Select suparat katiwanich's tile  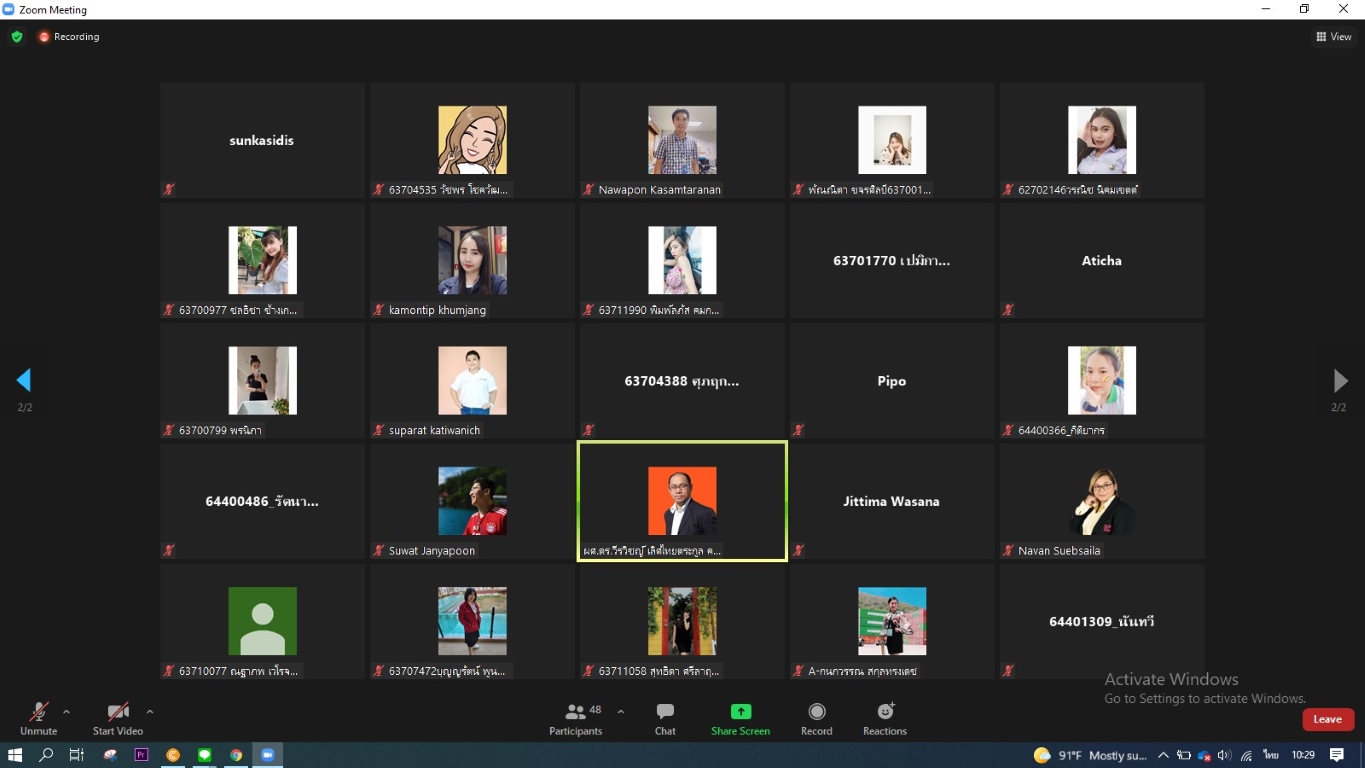coord(472,381)
